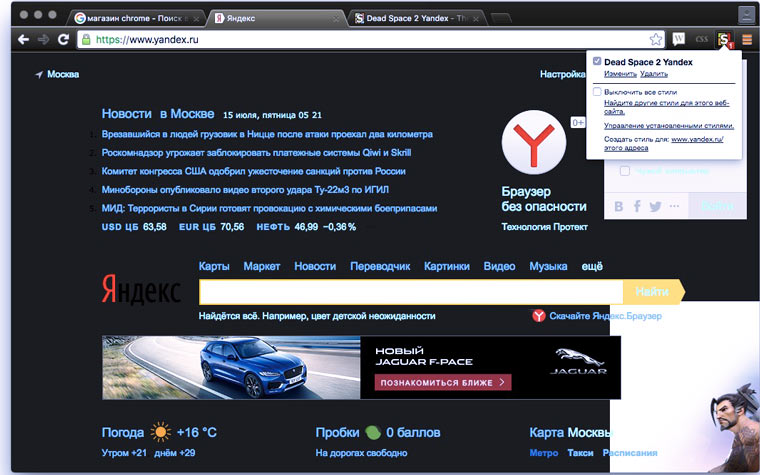Switch to the магазин chrome tab
760x475 pixels.
(137, 18)
